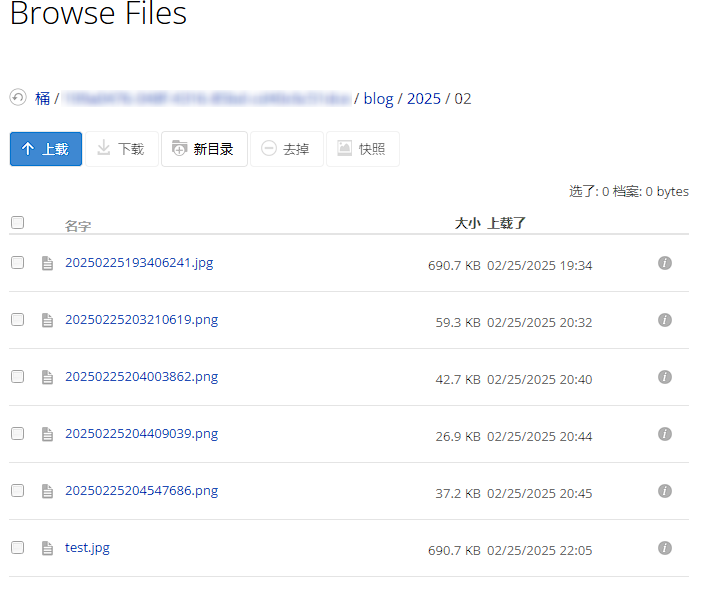Click info icon for 20250225204409039.png

665,434
